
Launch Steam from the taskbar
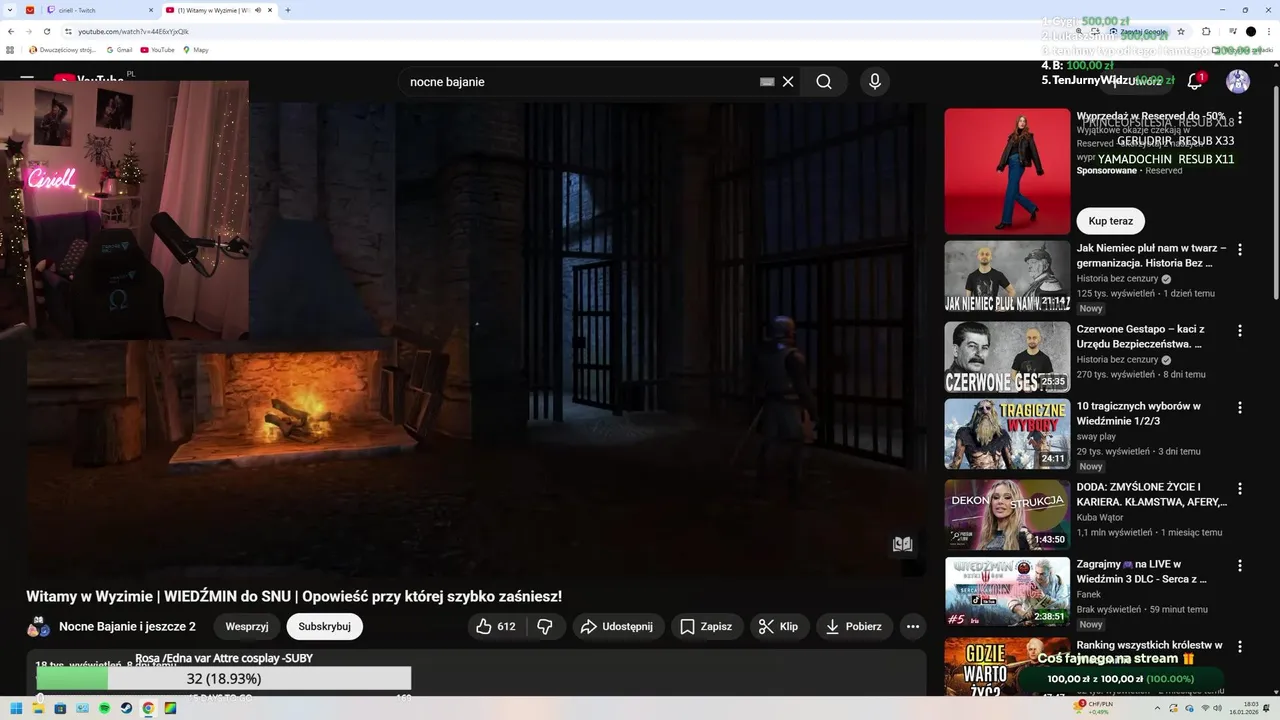(126, 708)
